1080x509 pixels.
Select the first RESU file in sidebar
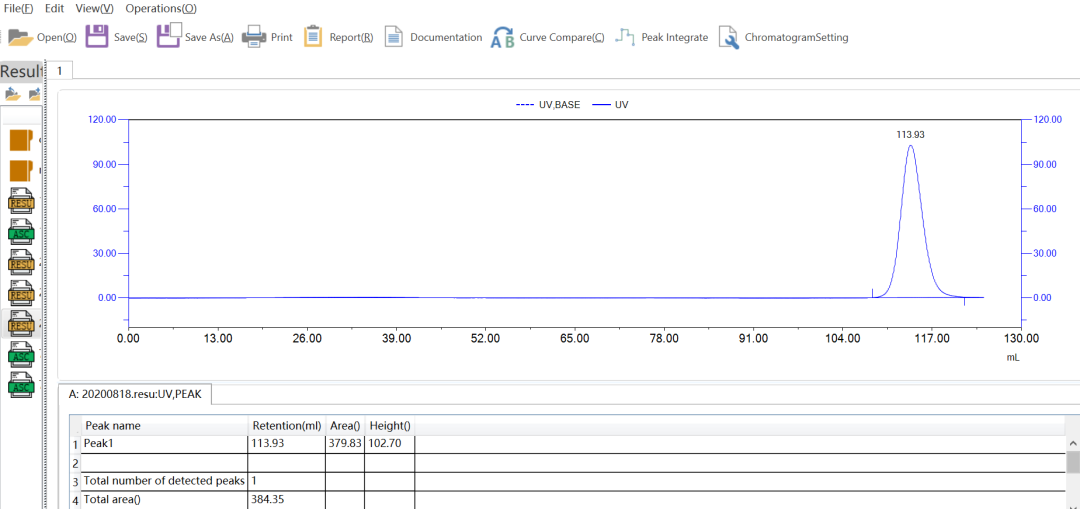(x=21, y=201)
